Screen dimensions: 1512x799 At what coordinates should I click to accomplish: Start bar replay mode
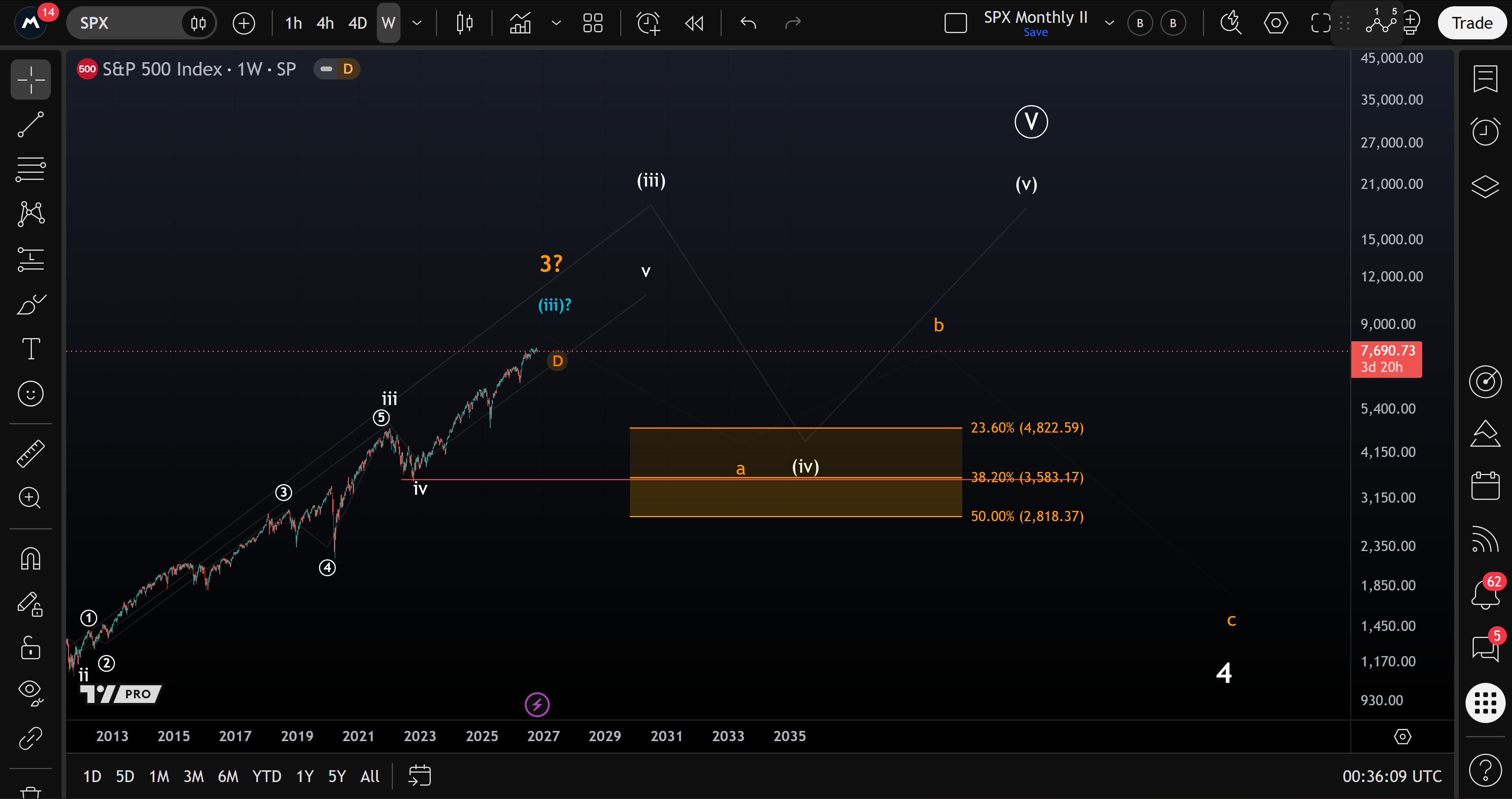694,23
